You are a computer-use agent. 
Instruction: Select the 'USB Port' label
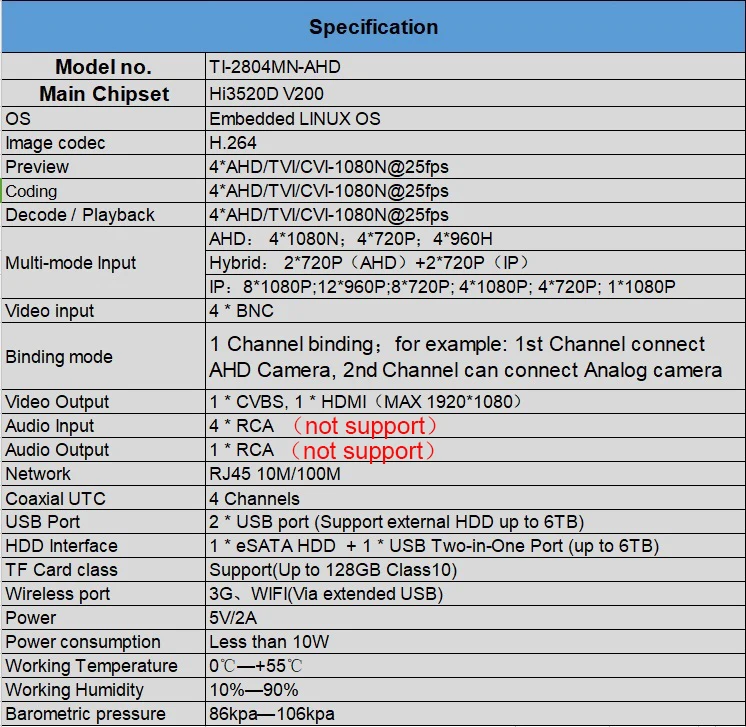43,521
